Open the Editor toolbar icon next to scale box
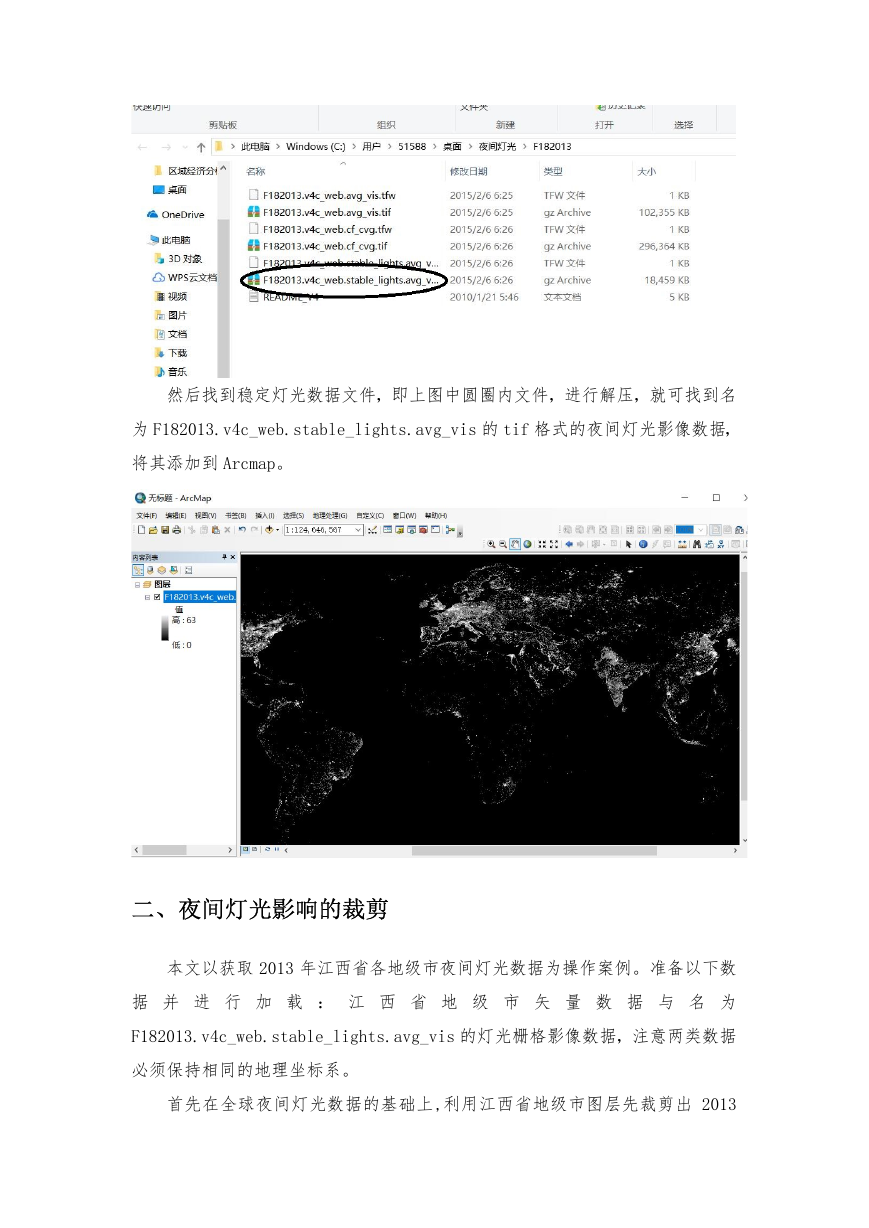The image size is (869, 1228). pos(372,530)
